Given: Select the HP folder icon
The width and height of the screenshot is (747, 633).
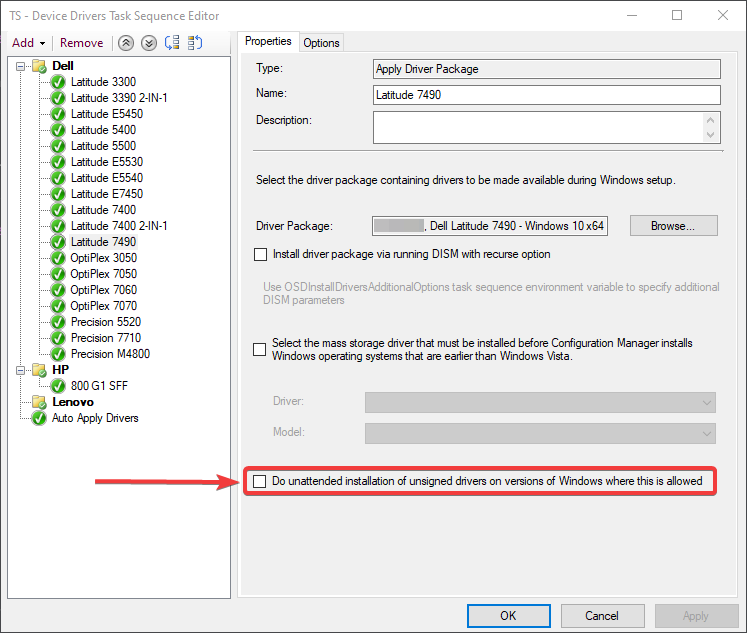Looking at the screenshot, I should coord(39,370).
